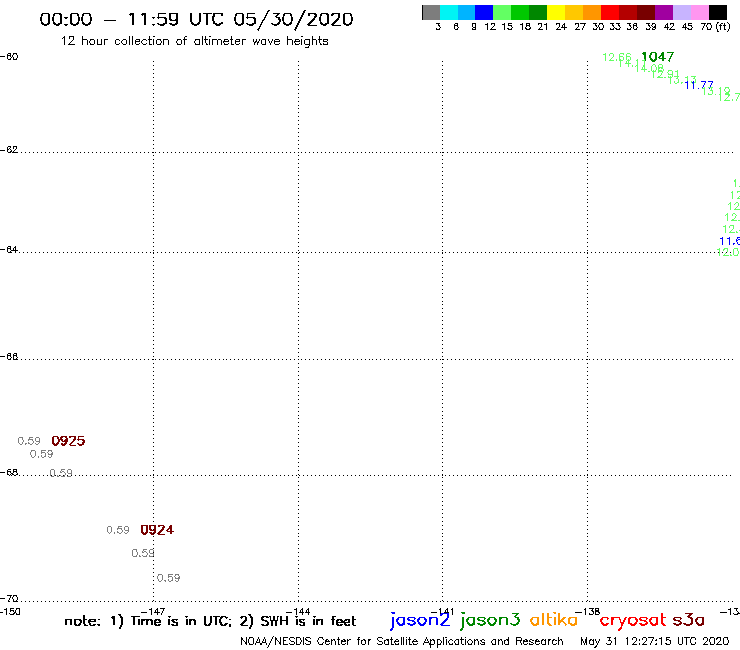Click the purple legend swatch
Image resolution: width=740 pixels, height=650 pixels.
(664, 12)
